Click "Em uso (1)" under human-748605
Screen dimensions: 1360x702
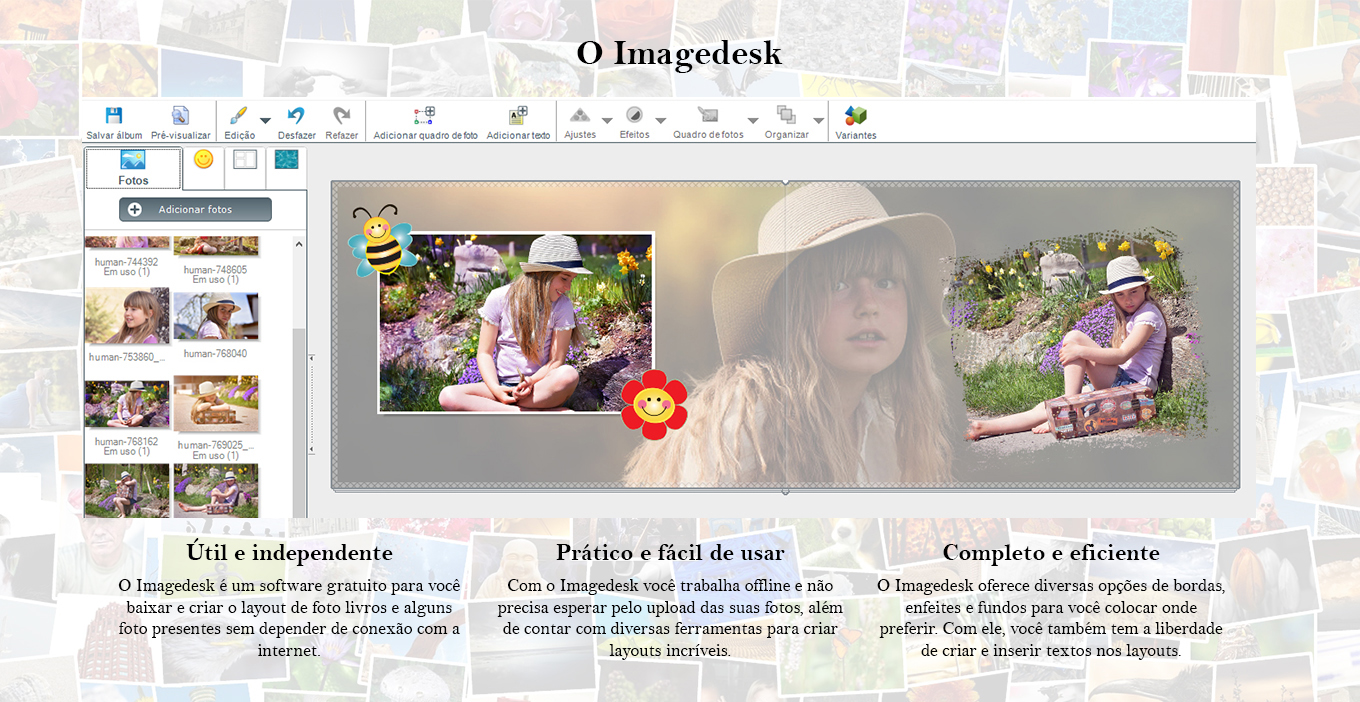coord(216,280)
